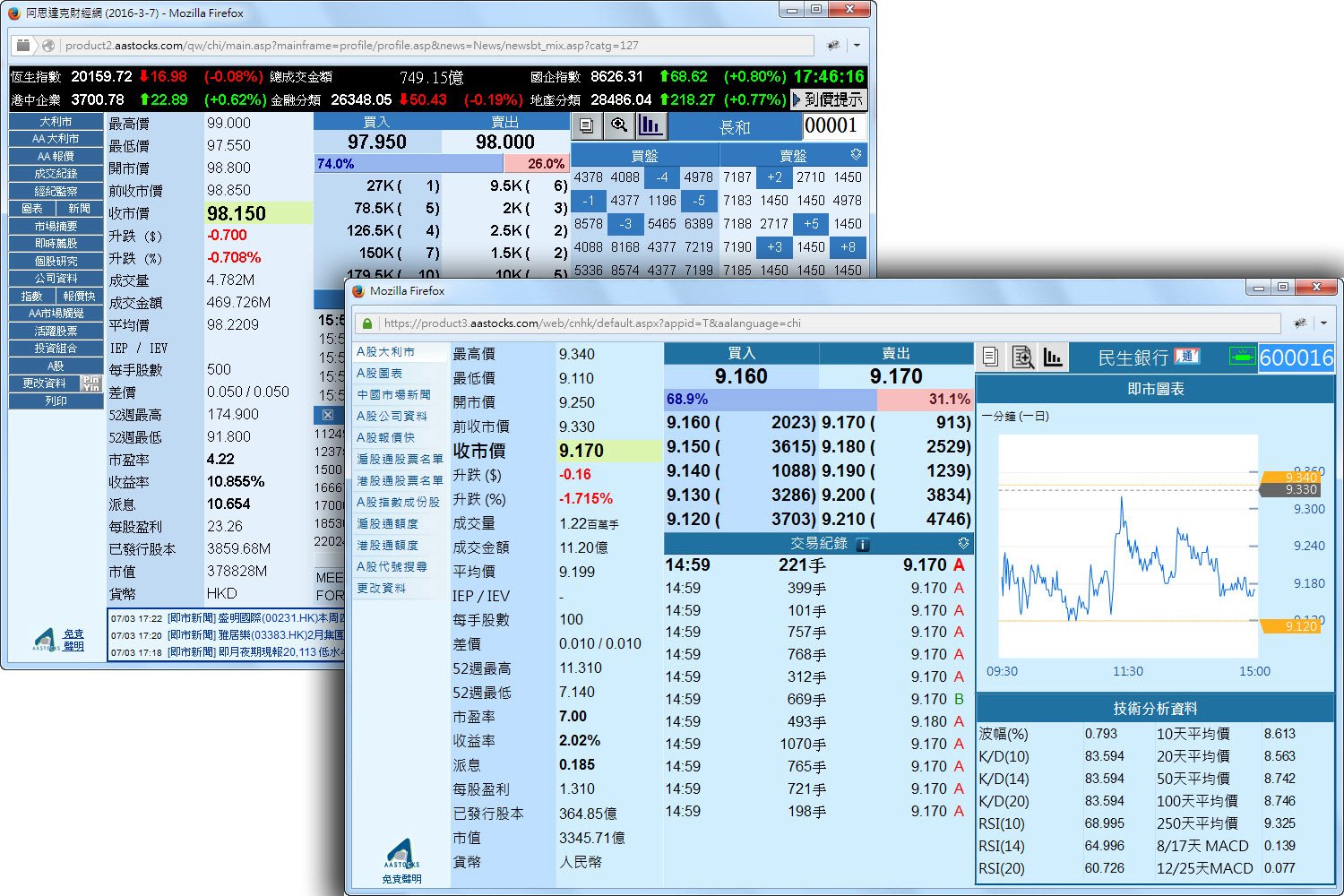Click 列印 print button

(x=56, y=401)
